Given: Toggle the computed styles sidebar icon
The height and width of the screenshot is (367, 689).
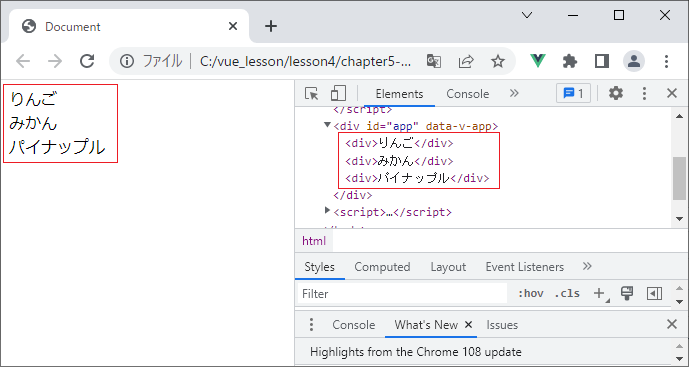Looking at the screenshot, I should pyautogui.click(x=654, y=293).
